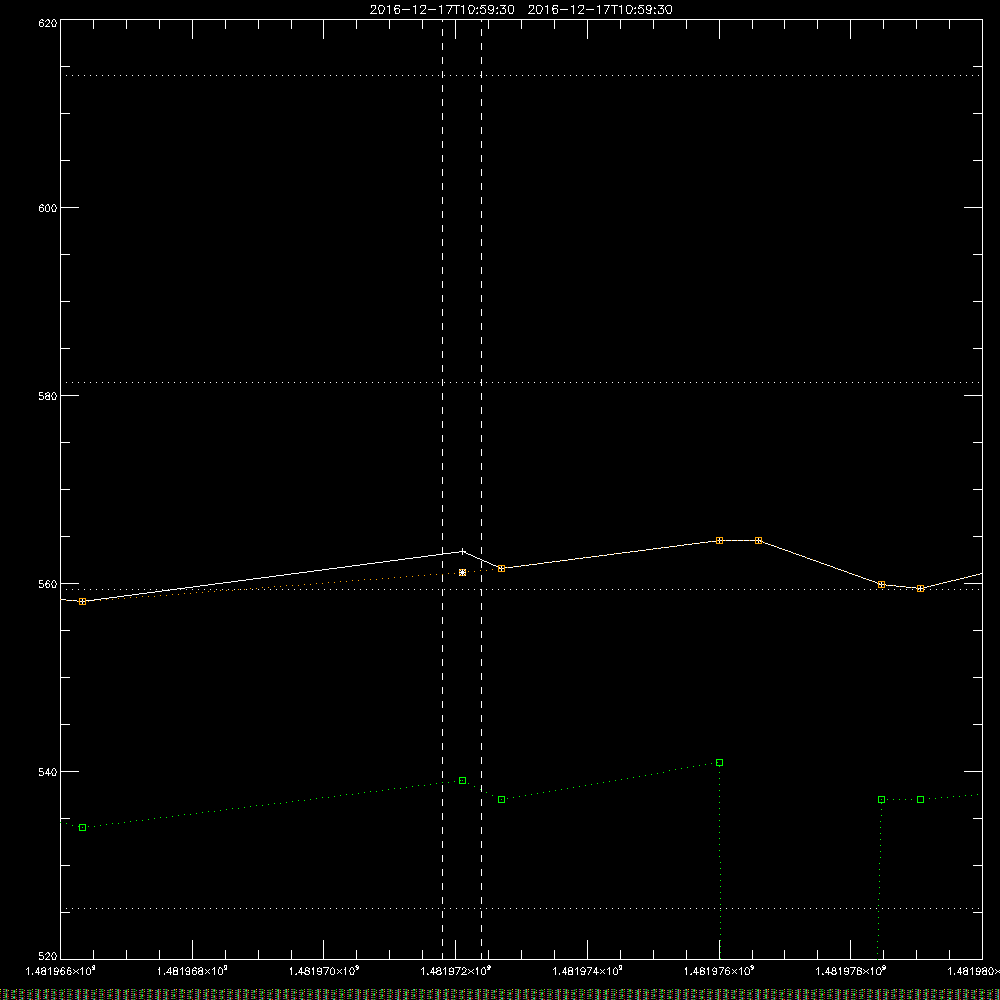Click the 580 label on the vertical axis
This screenshot has height=1000, width=1000.
[x=48, y=396]
